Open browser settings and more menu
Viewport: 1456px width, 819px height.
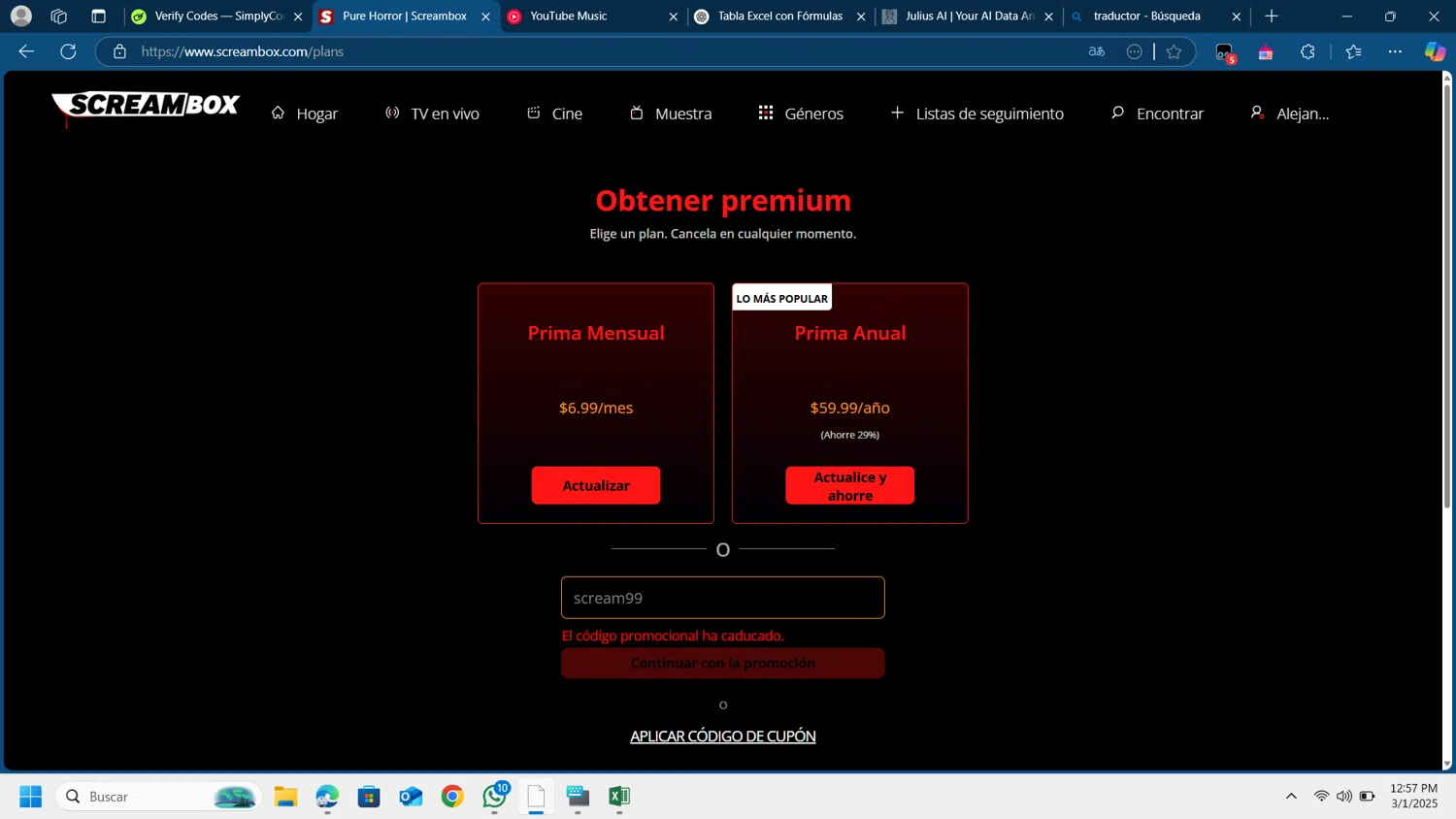(x=1395, y=51)
